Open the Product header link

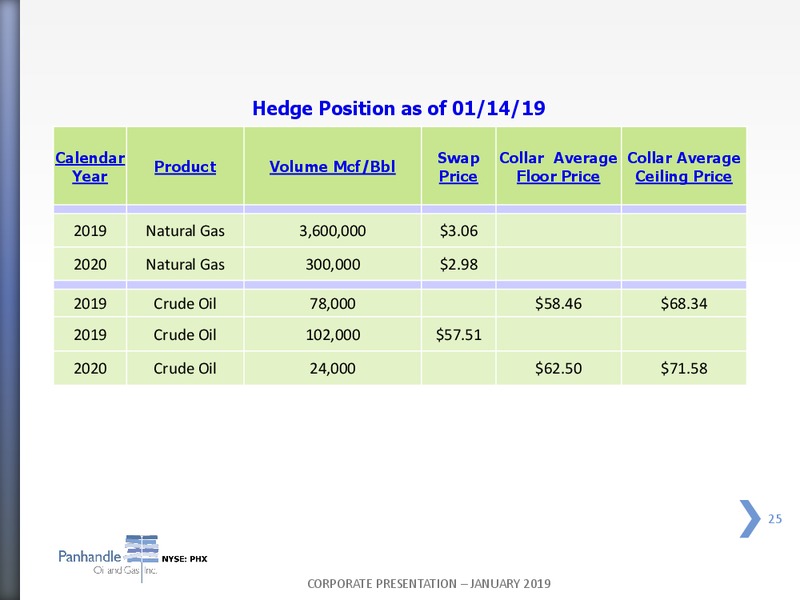(185, 167)
